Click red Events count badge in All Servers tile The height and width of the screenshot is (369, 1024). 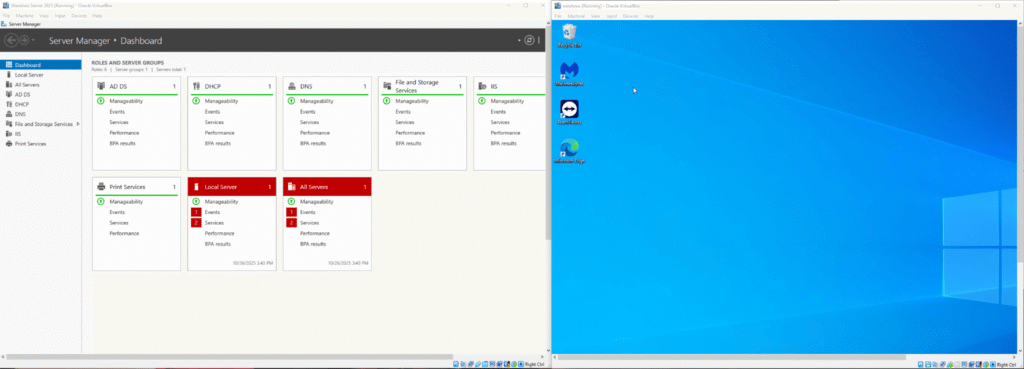(291, 212)
